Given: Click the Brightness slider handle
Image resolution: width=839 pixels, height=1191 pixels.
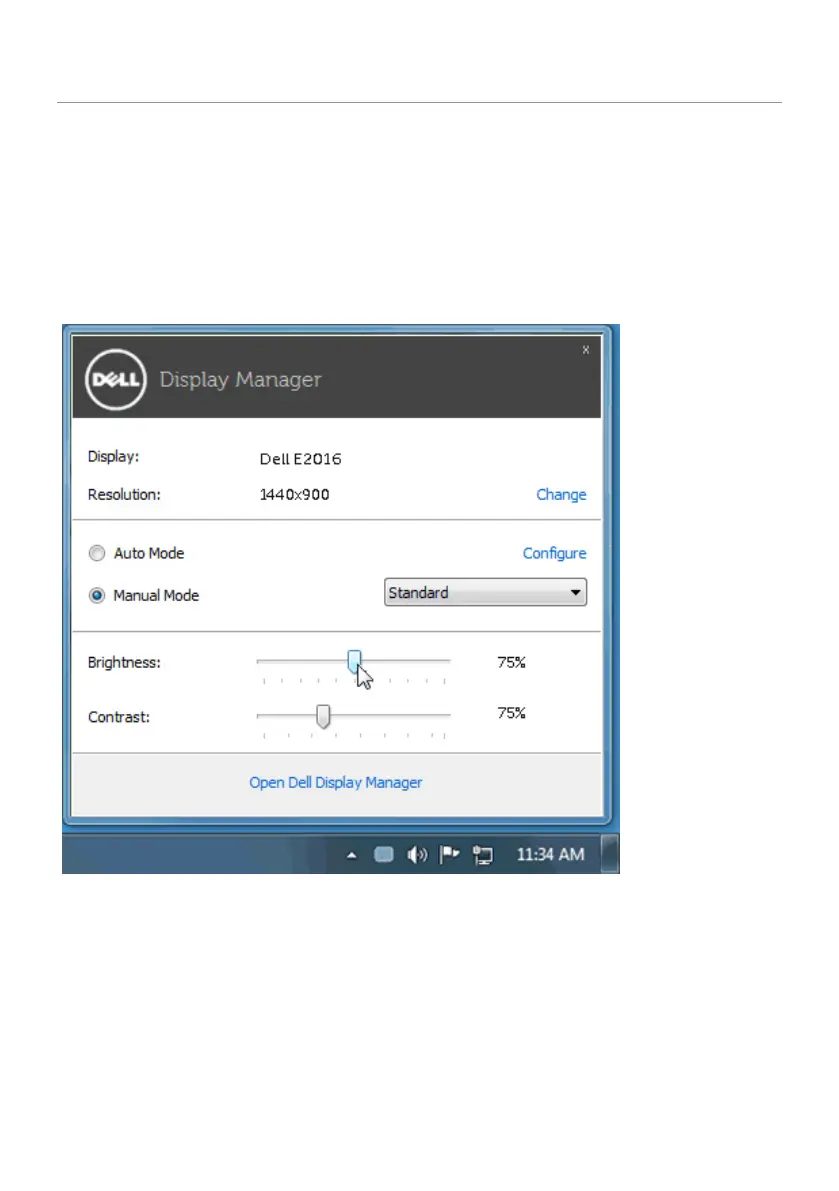Looking at the screenshot, I should tap(354, 662).
